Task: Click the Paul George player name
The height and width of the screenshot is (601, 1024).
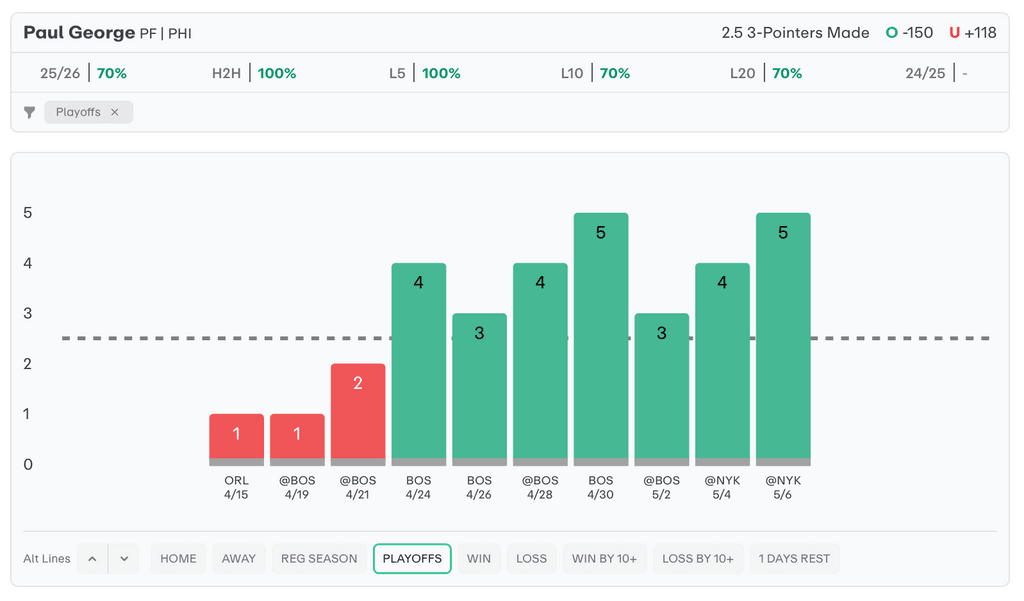Action: pyautogui.click(x=79, y=33)
